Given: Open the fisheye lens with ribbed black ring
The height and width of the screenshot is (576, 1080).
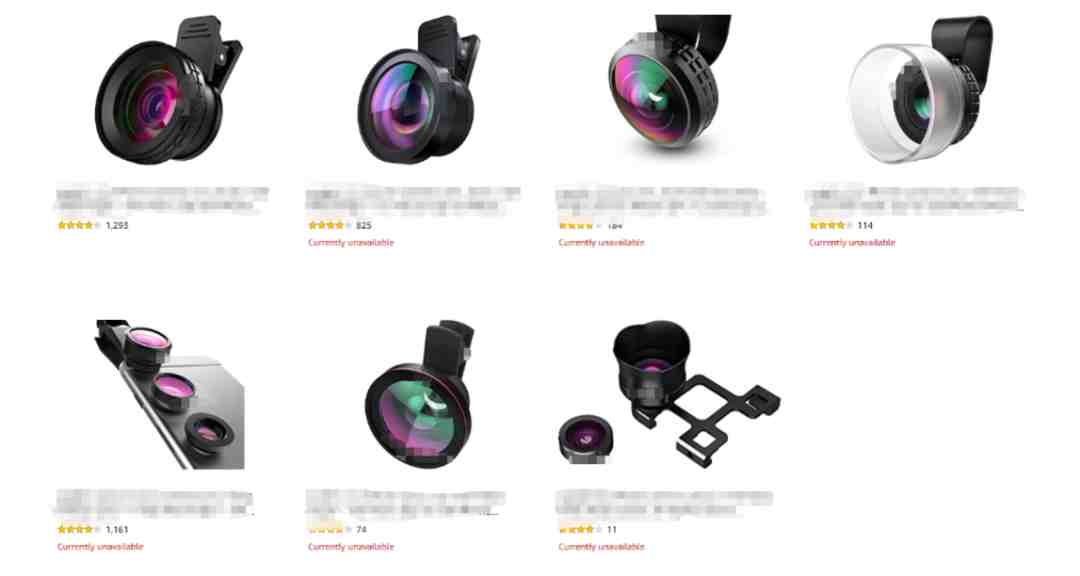Looking at the screenshot, I should (668, 83).
